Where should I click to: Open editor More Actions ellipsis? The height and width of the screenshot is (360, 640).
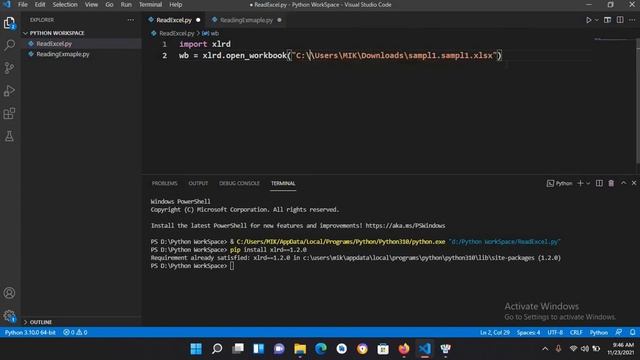pyautogui.click(x=632, y=20)
